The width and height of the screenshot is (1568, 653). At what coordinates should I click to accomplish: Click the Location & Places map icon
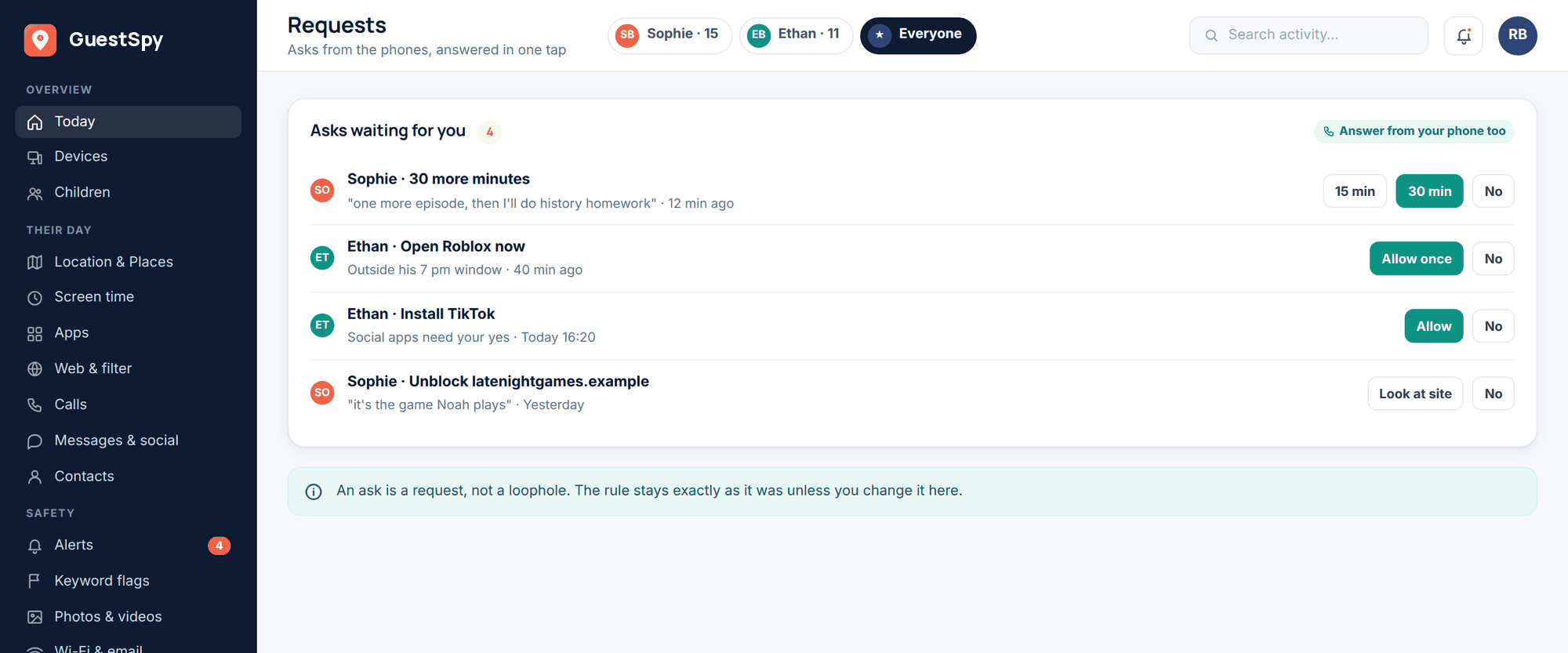pos(34,263)
